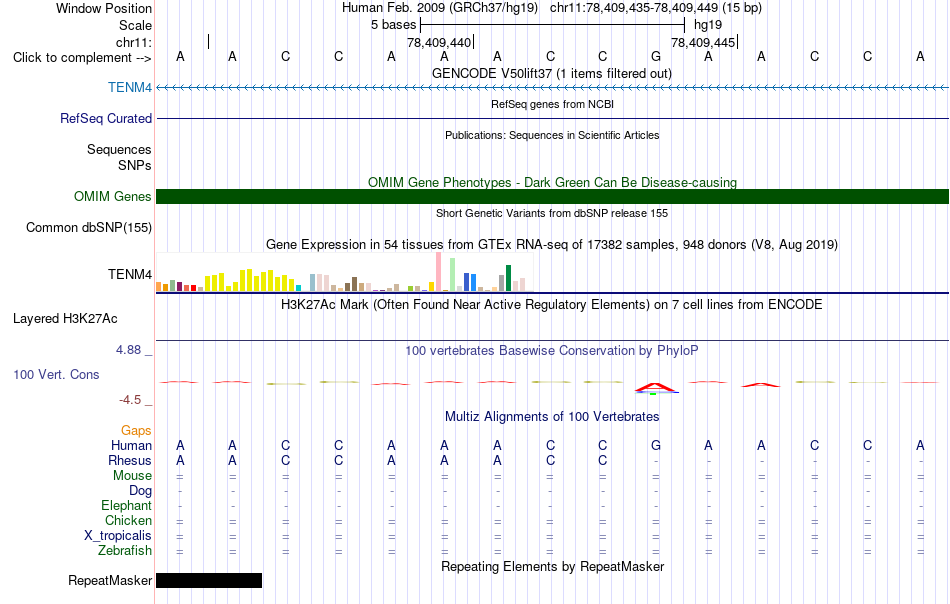Screen dimensions: 950x604
Task: Select the Zebrafish alignment row label
Action: click(x=125, y=551)
